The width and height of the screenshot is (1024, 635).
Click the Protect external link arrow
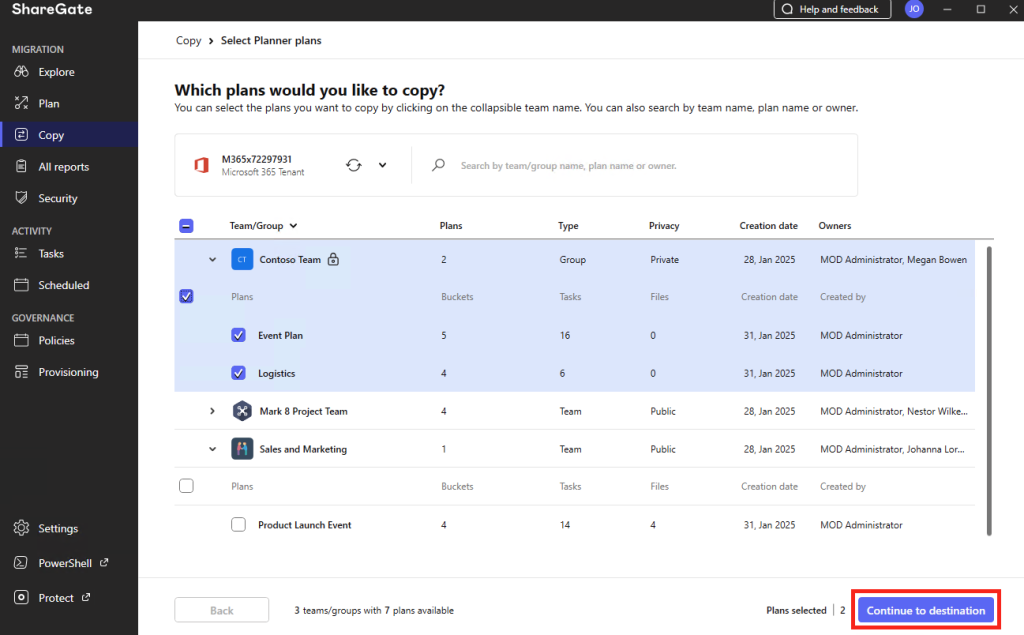pyautogui.click(x=86, y=596)
